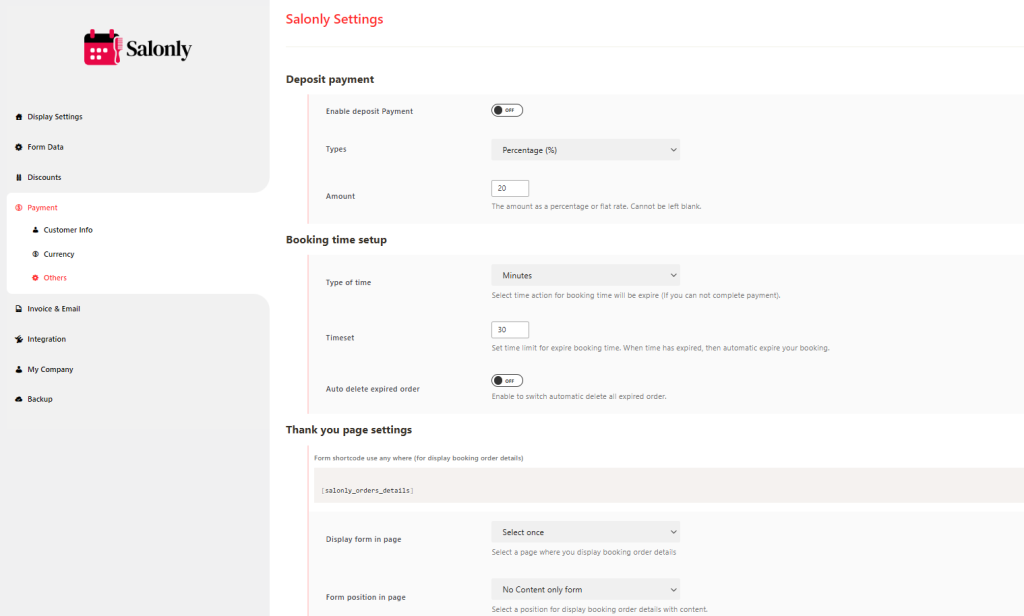Select the Others submenu link
This screenshot has height=616, width=1024.
(x=55, y=278)
